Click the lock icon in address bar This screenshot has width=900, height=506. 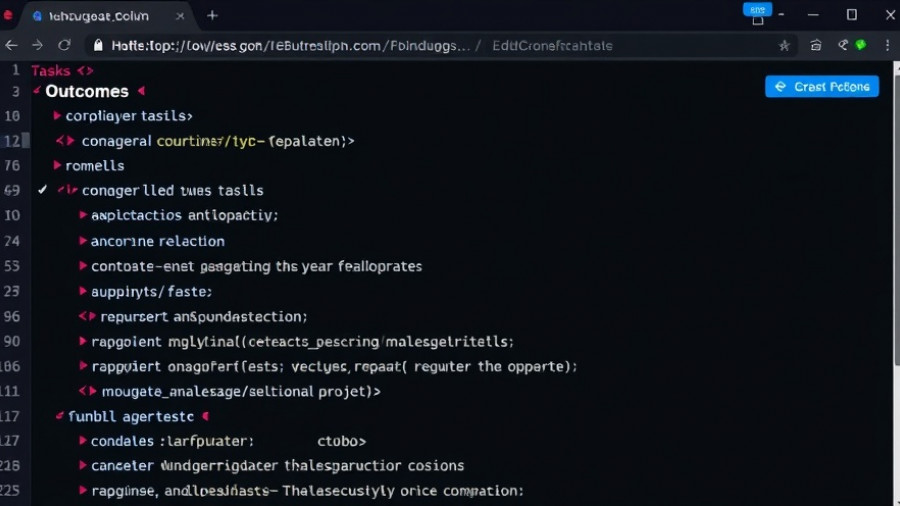(x=98, y=45)
